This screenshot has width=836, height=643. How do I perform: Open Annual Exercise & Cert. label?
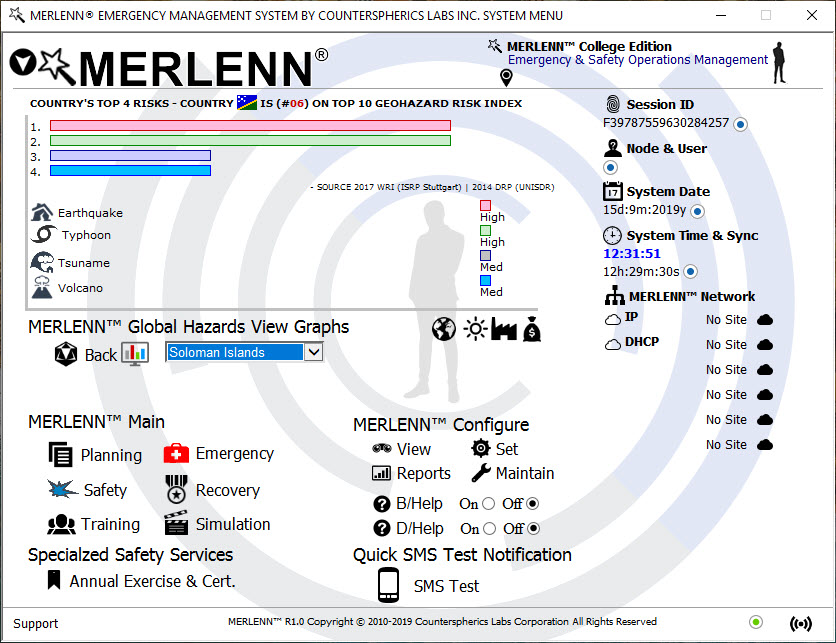(x=152, y=581)
